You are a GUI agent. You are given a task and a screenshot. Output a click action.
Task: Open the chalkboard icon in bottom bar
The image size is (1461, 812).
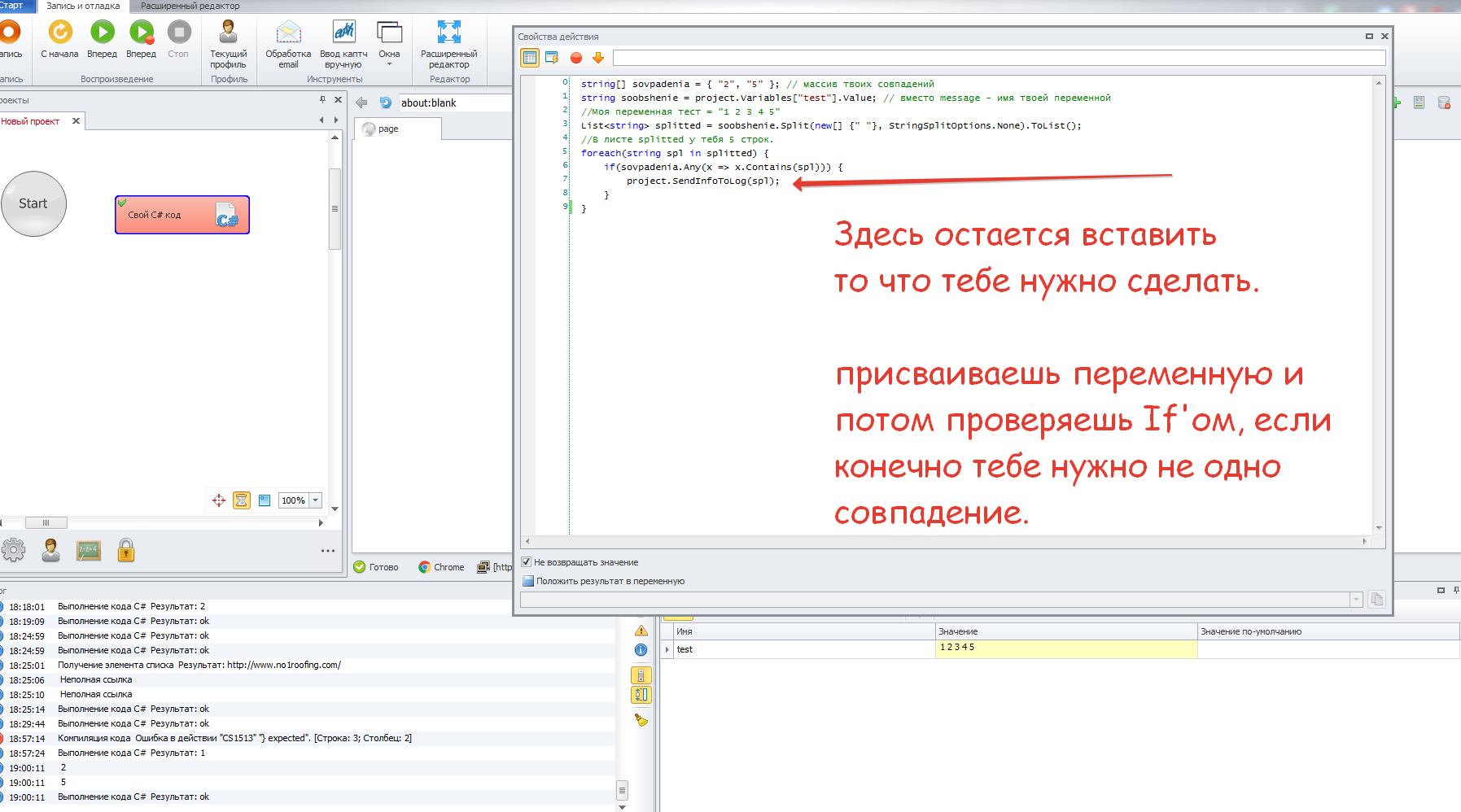pos(89,551)
